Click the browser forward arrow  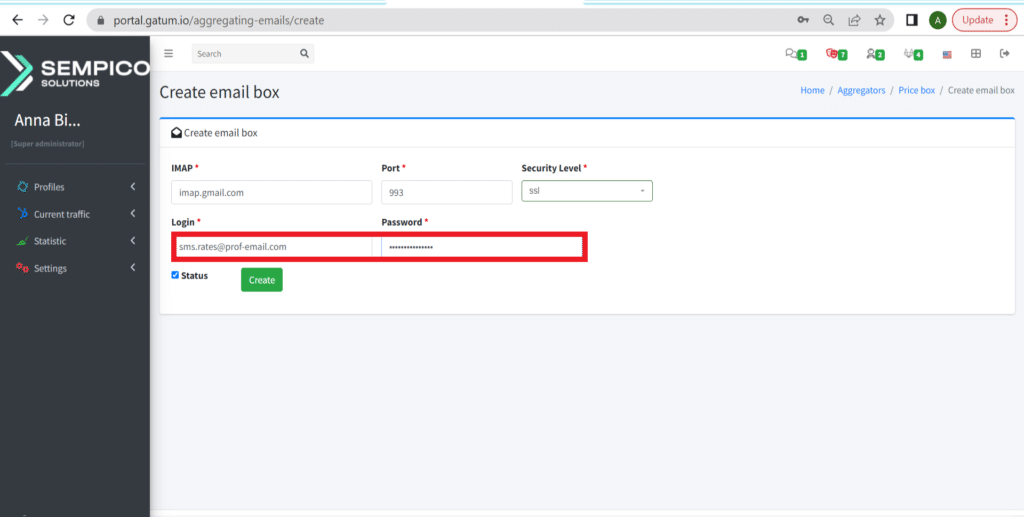pyautogui.click(x=43, y=20)
